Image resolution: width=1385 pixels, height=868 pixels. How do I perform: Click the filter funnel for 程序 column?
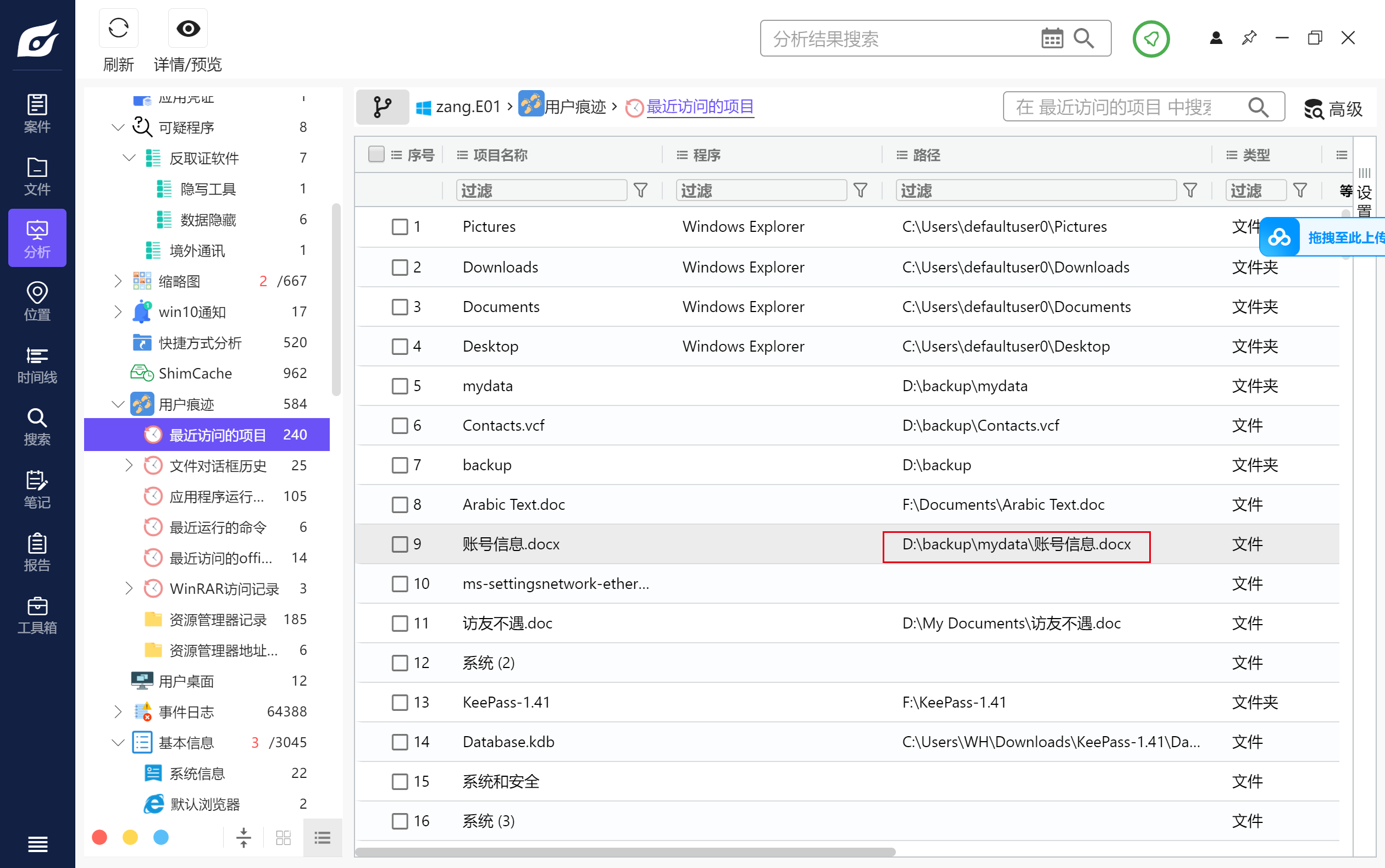point(860,190)
